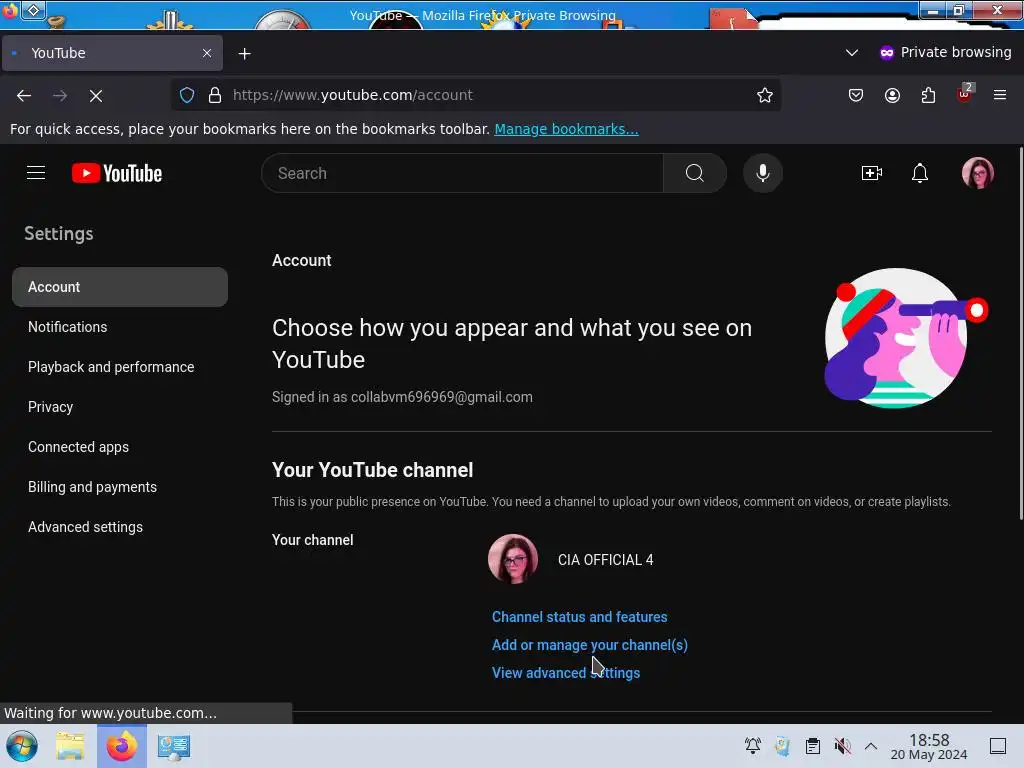
Task: Click the CIA OFFICIAL 4 channel avatar
Action: tap(513, 559)
